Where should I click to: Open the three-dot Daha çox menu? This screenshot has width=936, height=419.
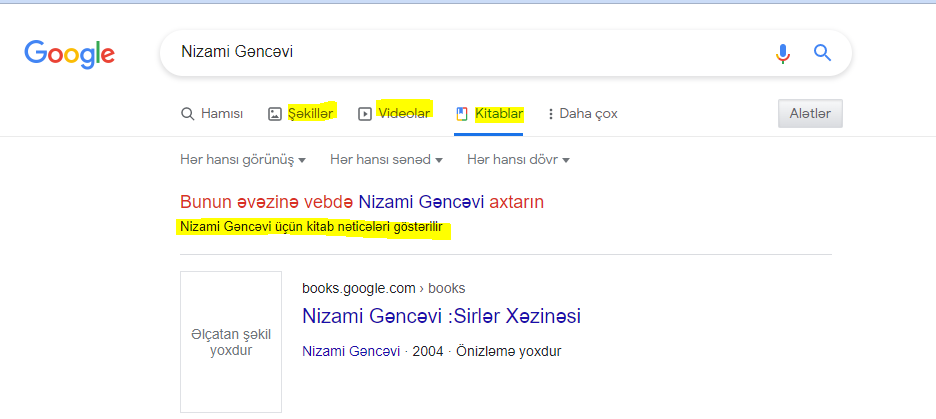click(x=551, y=114)
